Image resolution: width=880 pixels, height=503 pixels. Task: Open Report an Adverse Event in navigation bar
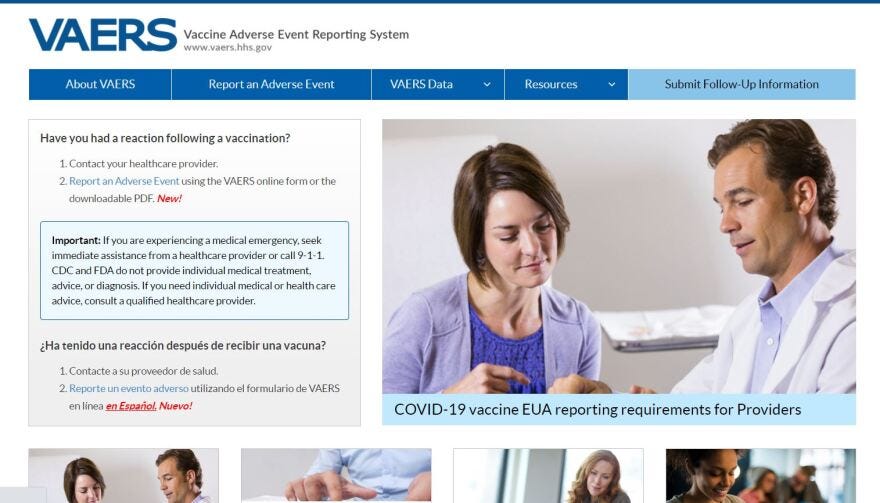(271, 84)
